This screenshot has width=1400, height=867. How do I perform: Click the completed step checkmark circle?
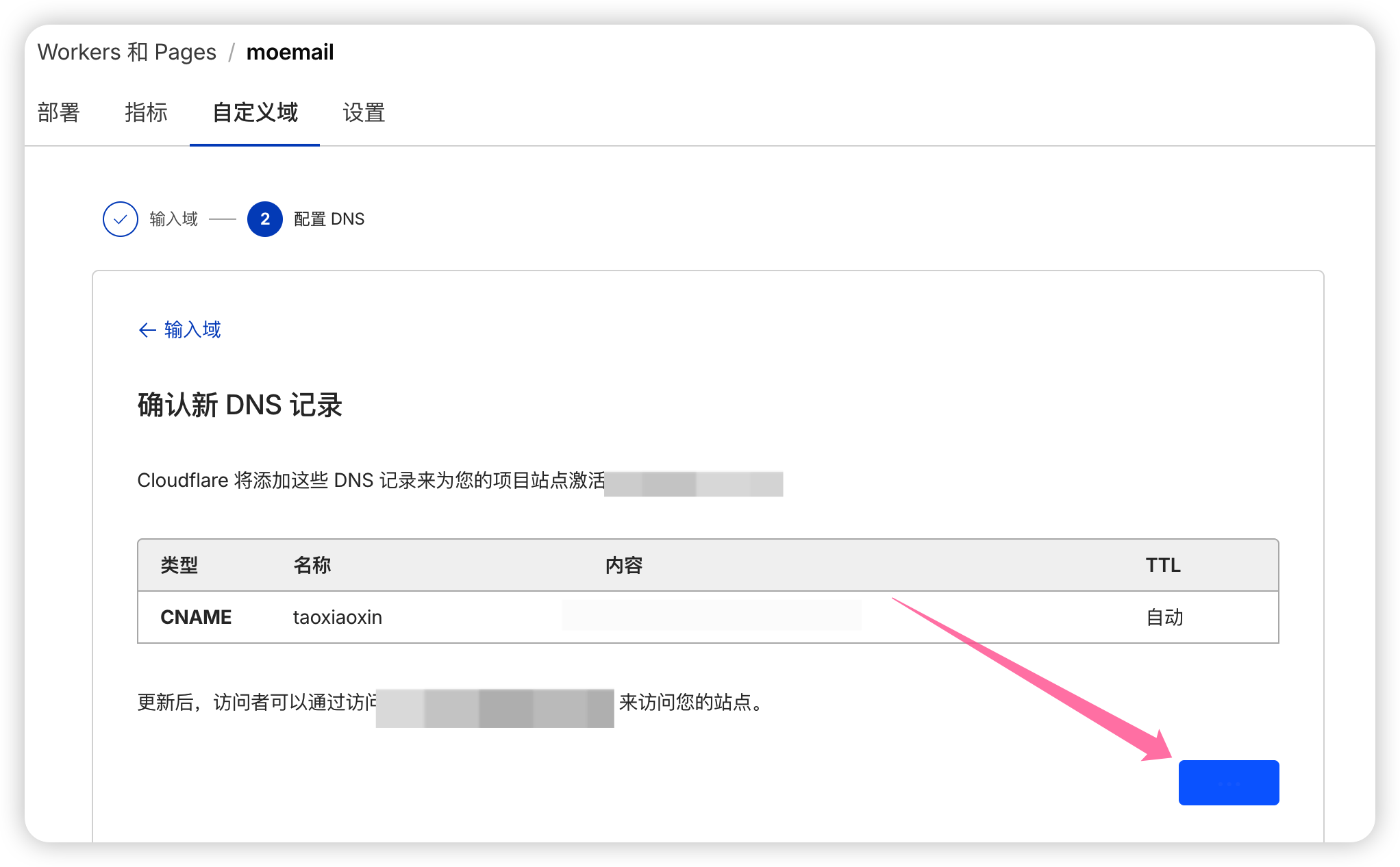point(121,219)
